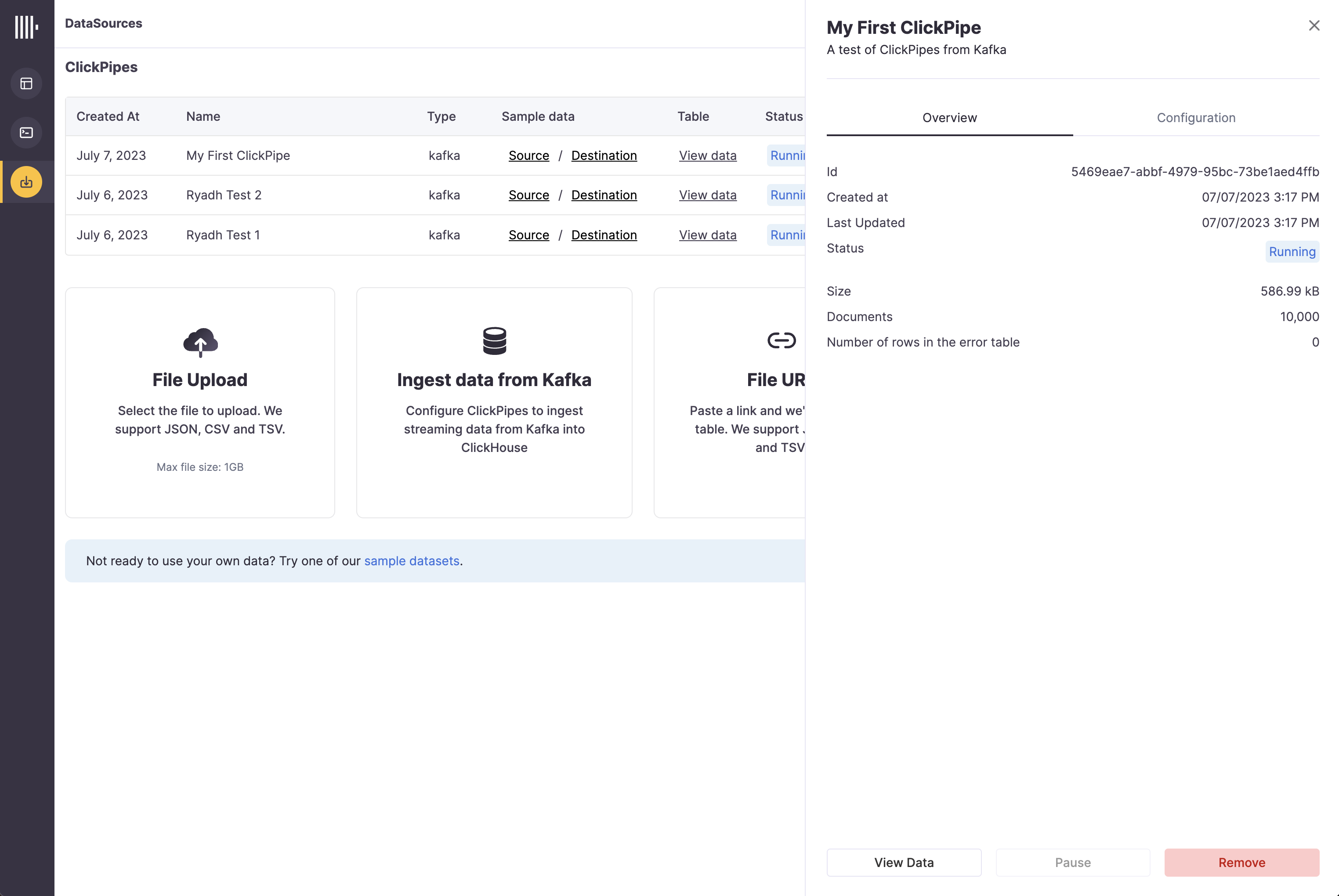This screenshot has width=1339, height=896.
Task: Click the ClickHouse logo icon
Action: [x=26, y=27]
